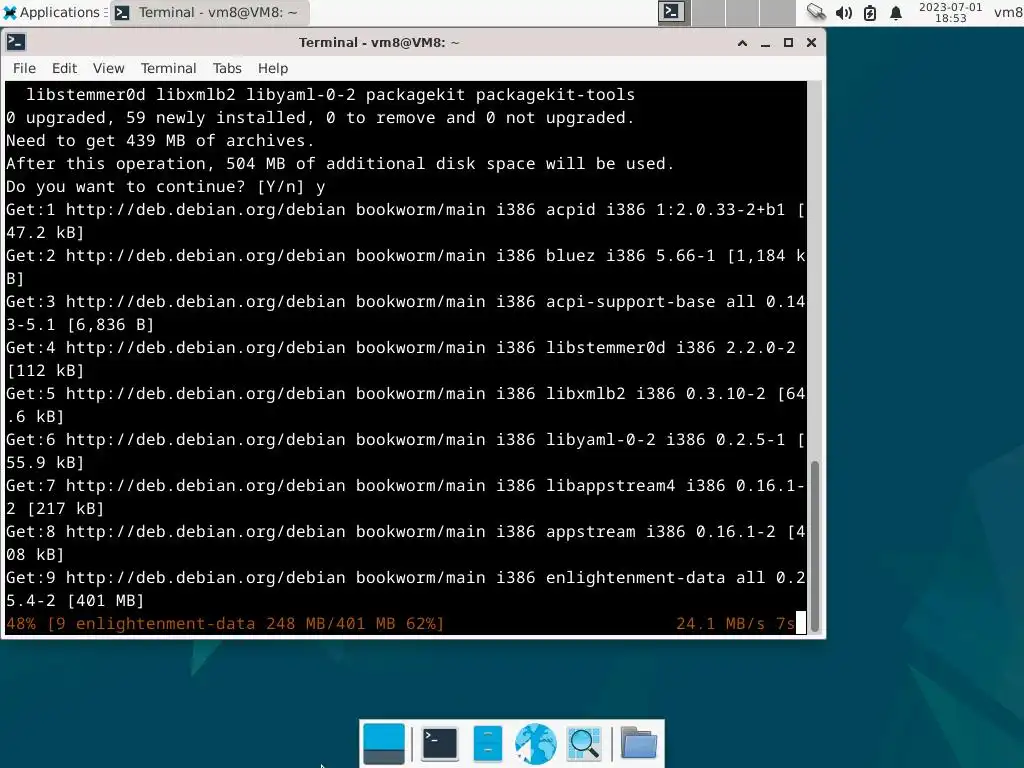Open Application Finder magnifier dock icon
1024x768 pixels.
(584, 744)
